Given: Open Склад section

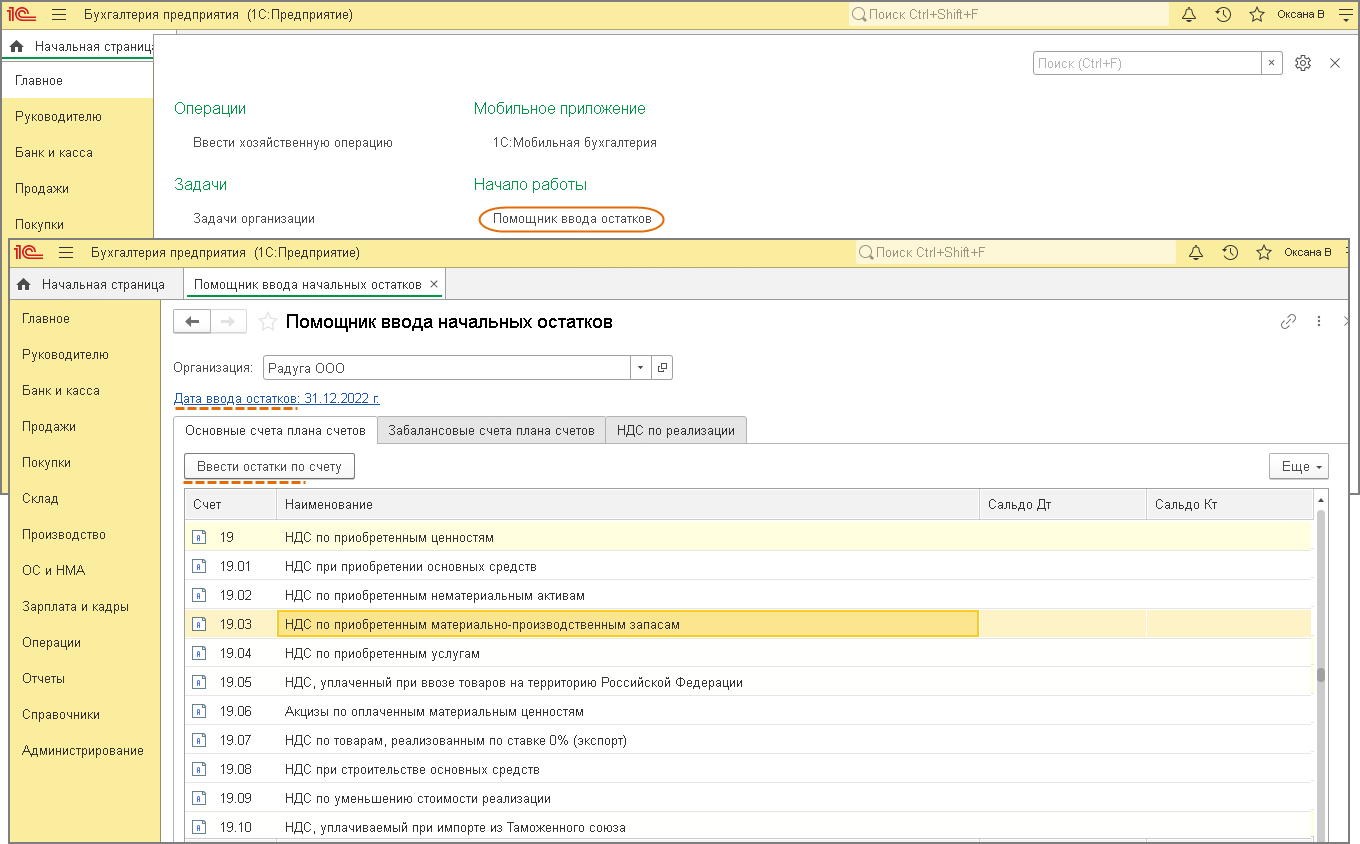Looking at the screenshot, I should point(40,498).
